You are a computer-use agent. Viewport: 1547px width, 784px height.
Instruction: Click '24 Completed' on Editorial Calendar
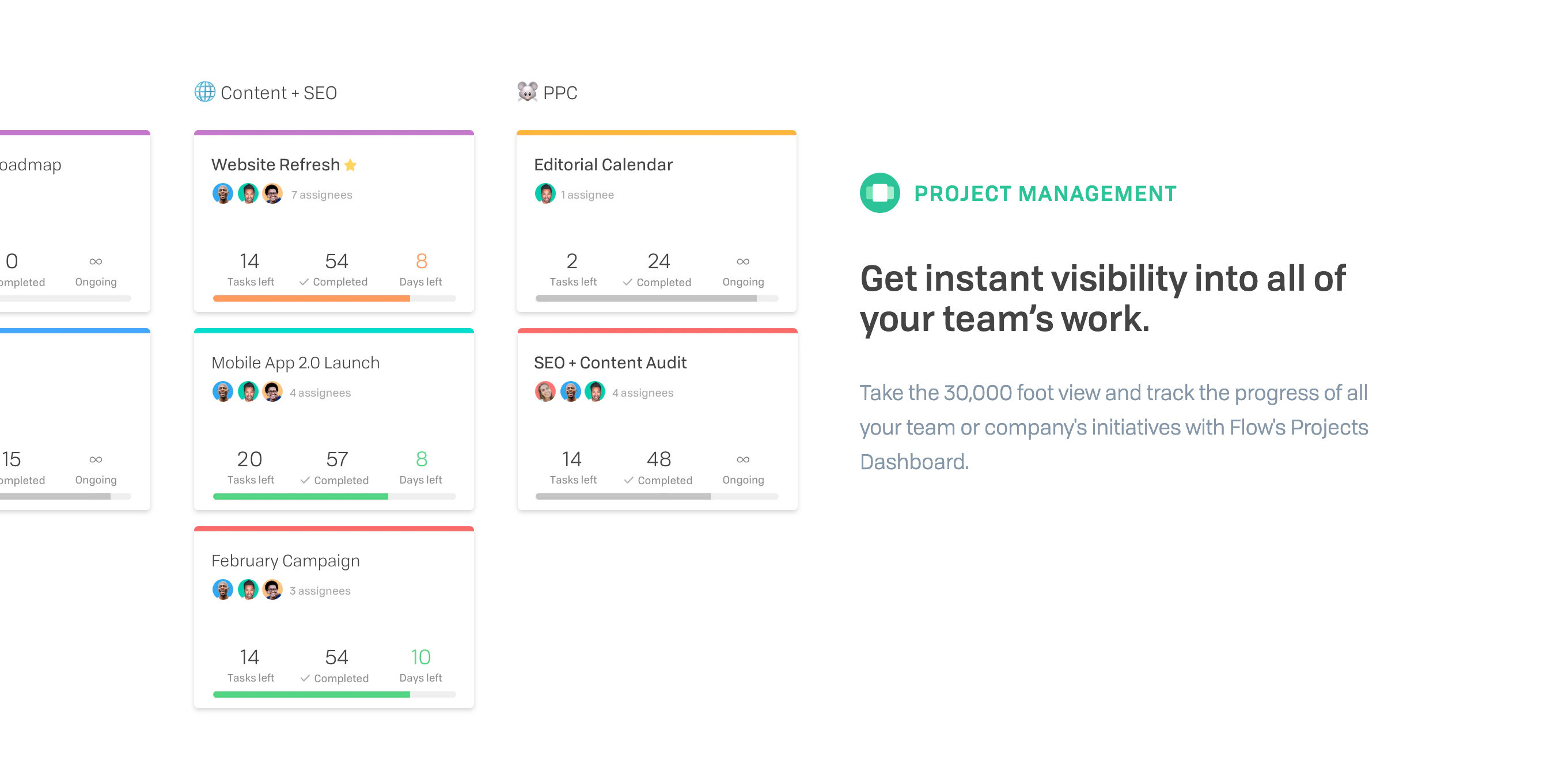coord(658,269)
